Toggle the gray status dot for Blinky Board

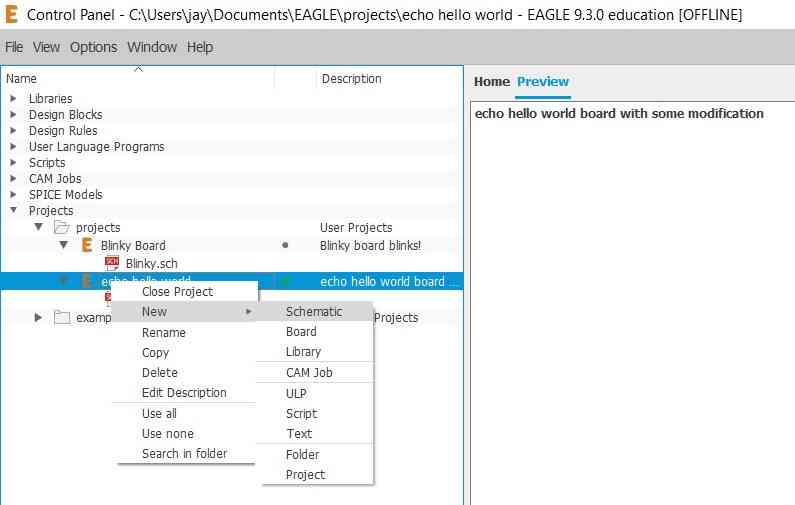pyautogui.click(x=285, y=245)
